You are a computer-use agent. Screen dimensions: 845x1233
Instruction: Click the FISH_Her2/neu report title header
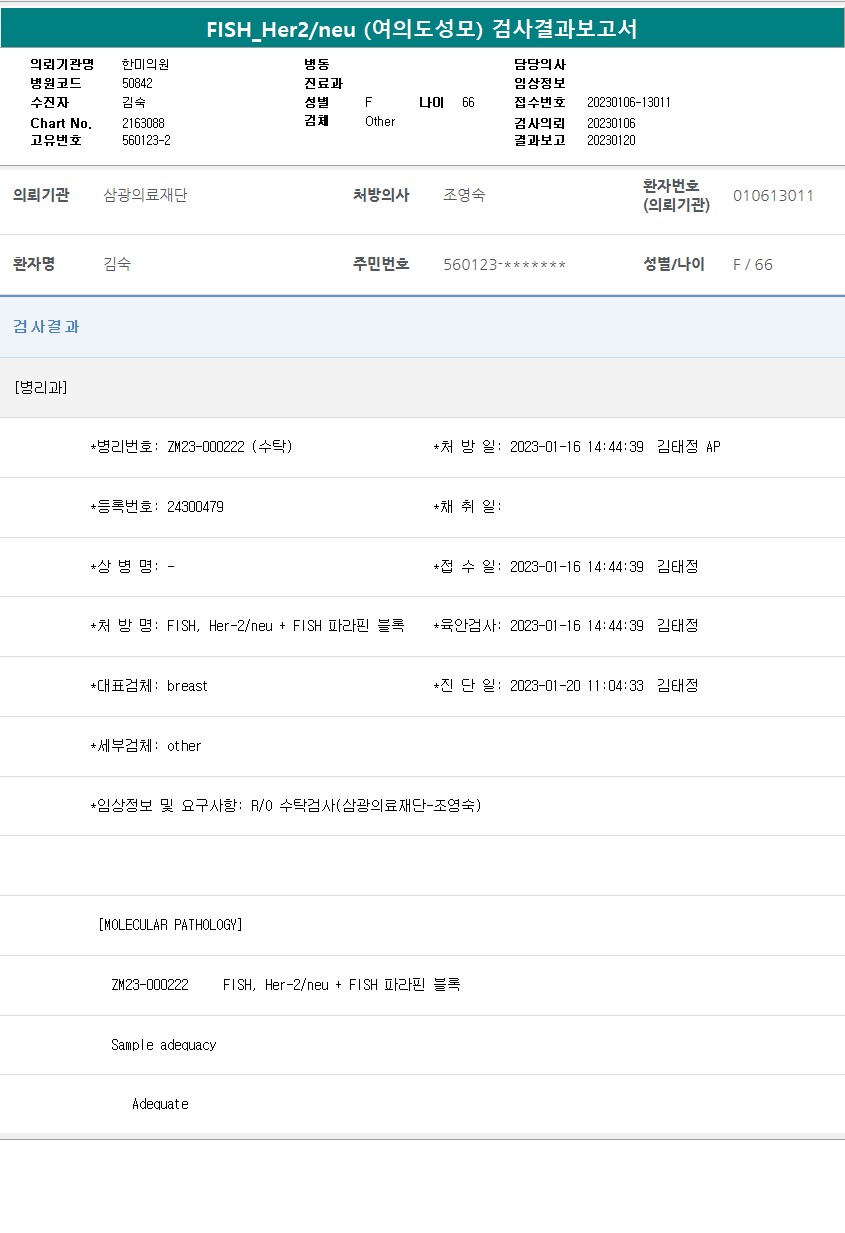coord(422,29)
